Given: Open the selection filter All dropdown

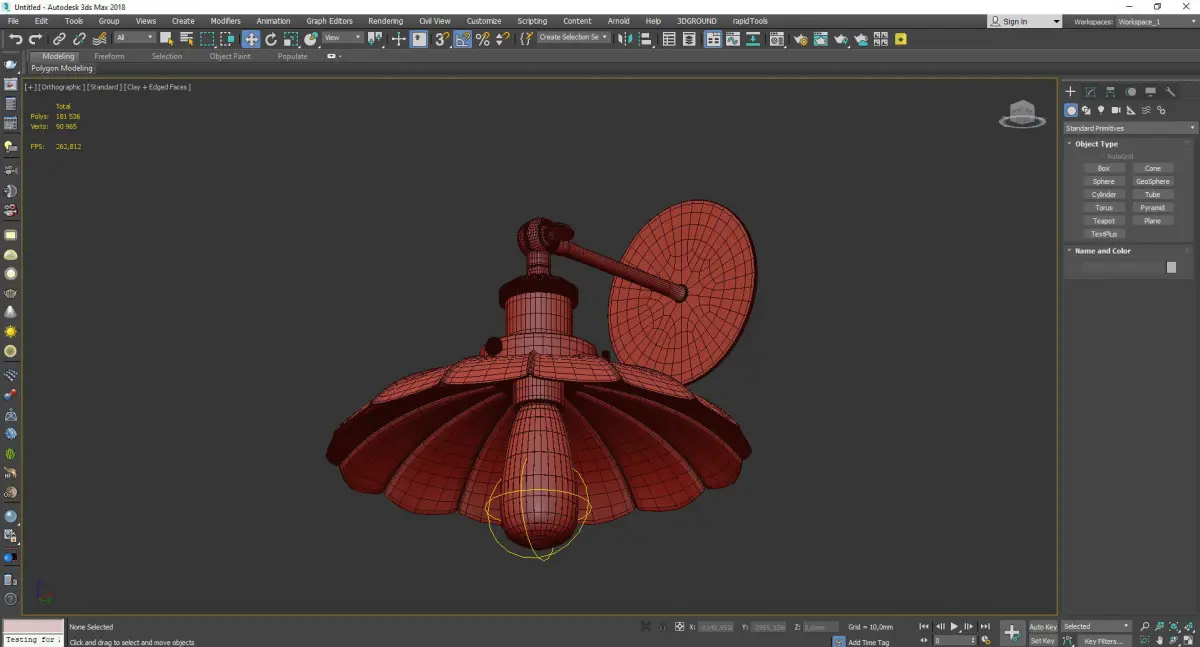Looking at the screenshot, I should 134,38.
